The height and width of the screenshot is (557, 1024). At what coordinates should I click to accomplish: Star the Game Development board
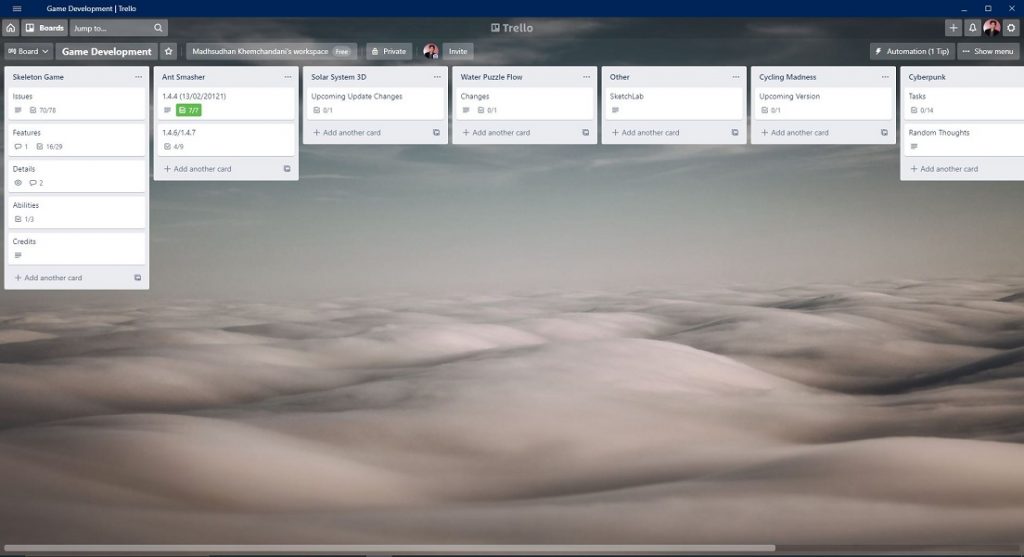tap(169, 51)
